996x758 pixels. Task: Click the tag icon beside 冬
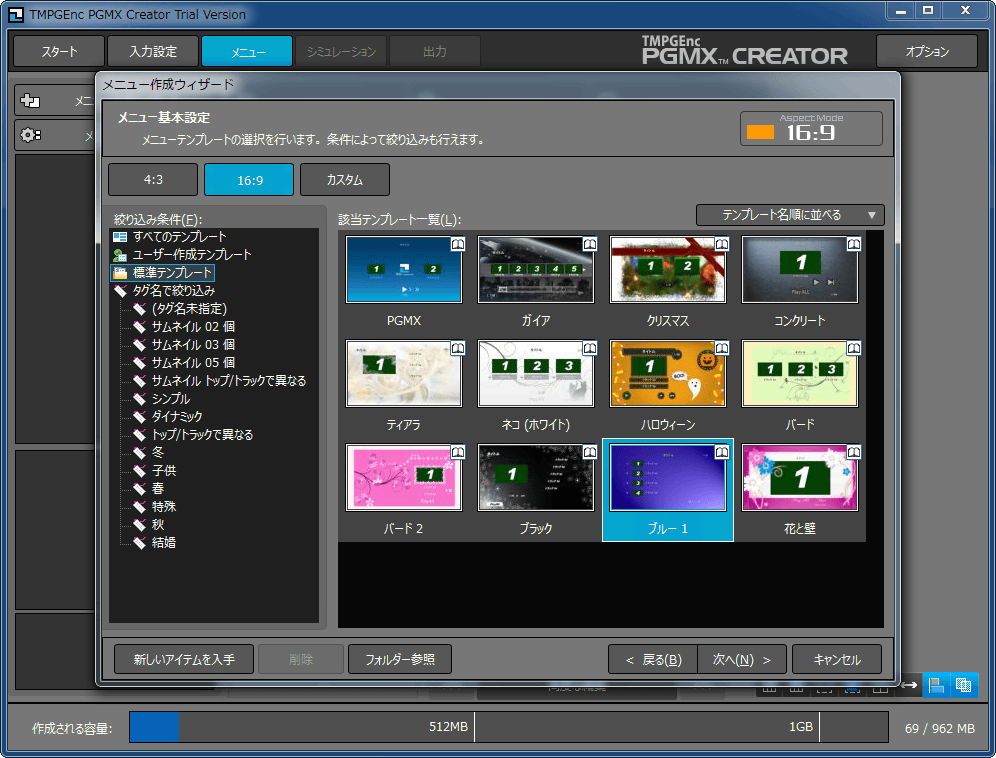140,453
